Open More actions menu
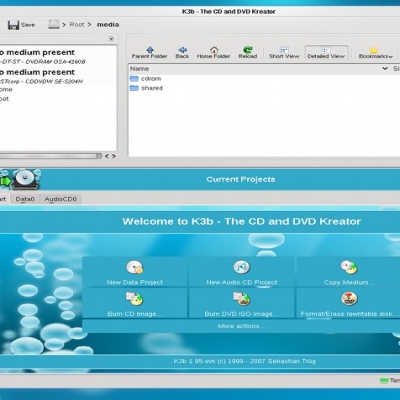Viewport: 400px width, 400px height. point(242,326)
